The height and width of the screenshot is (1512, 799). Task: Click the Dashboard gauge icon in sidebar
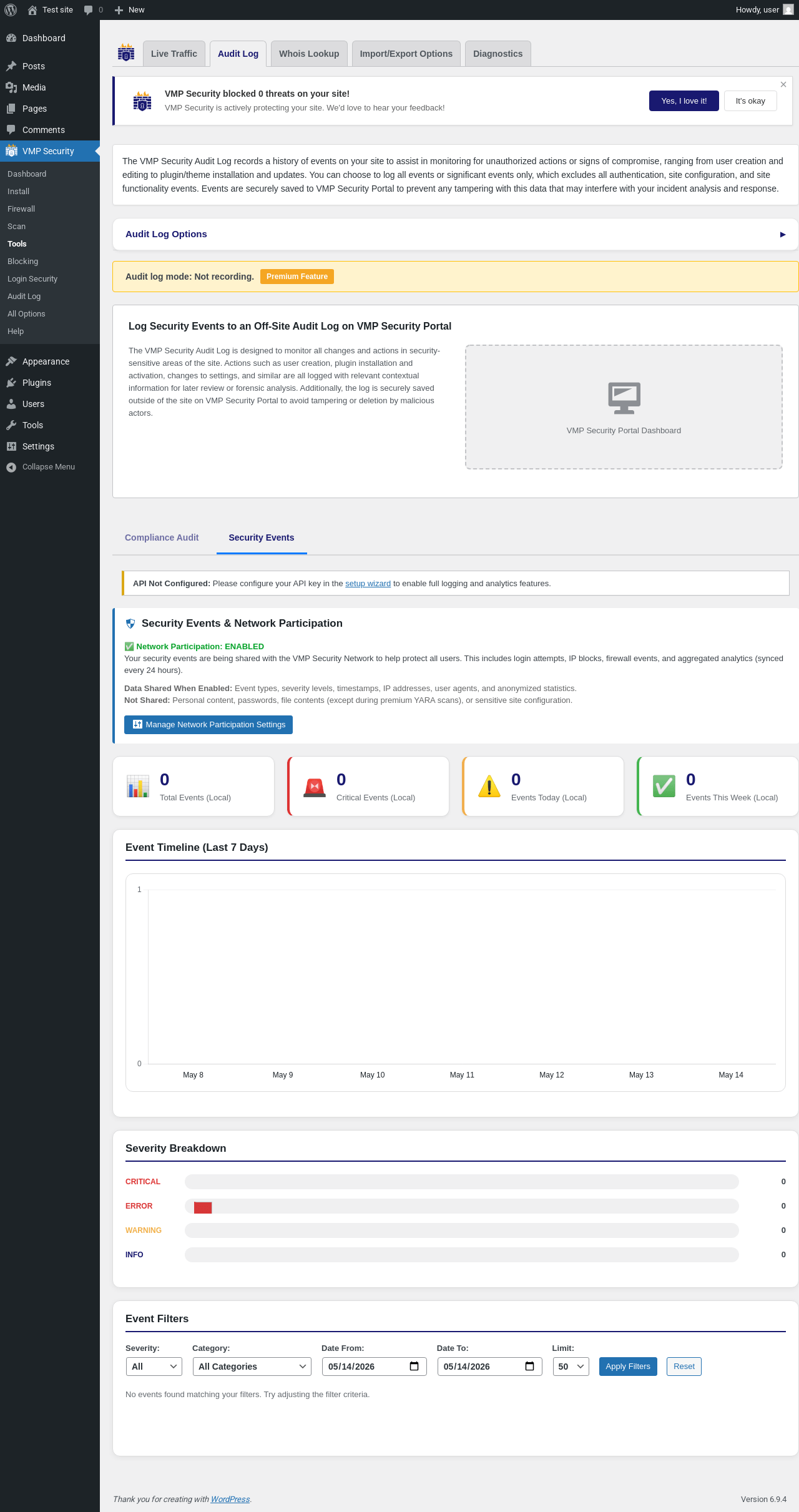tap(11, 38)
